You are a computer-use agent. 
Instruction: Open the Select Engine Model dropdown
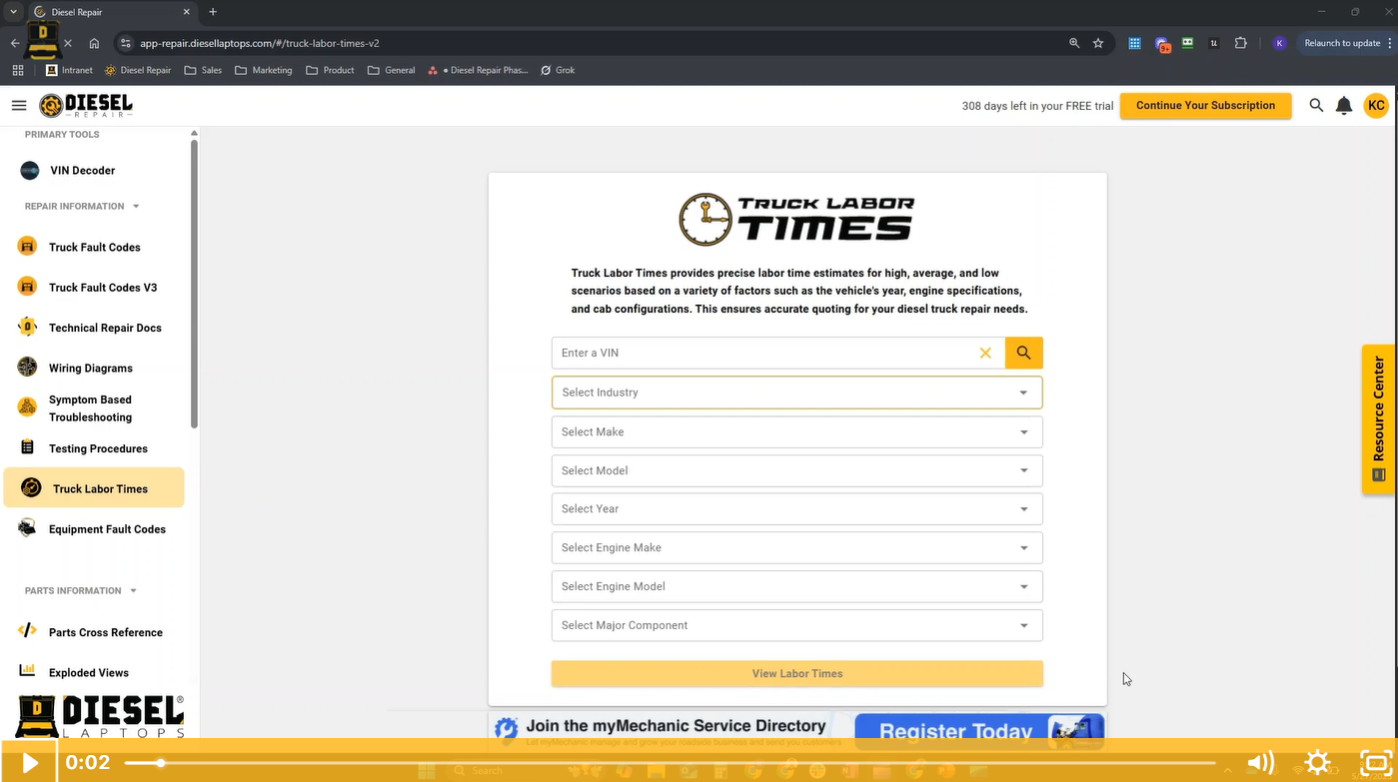pyautogui.click(x=797, y=587)
